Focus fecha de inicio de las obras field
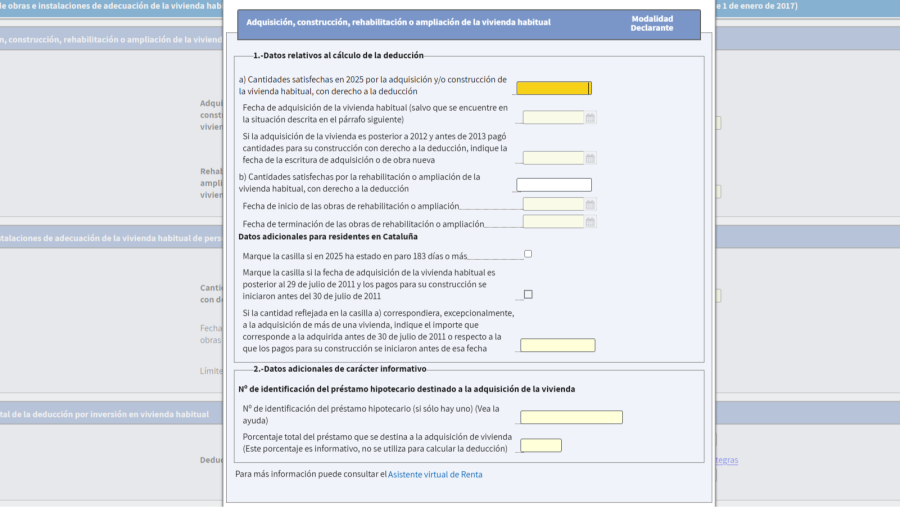This screenshot has width=900, height=507. tap(553, 205)
